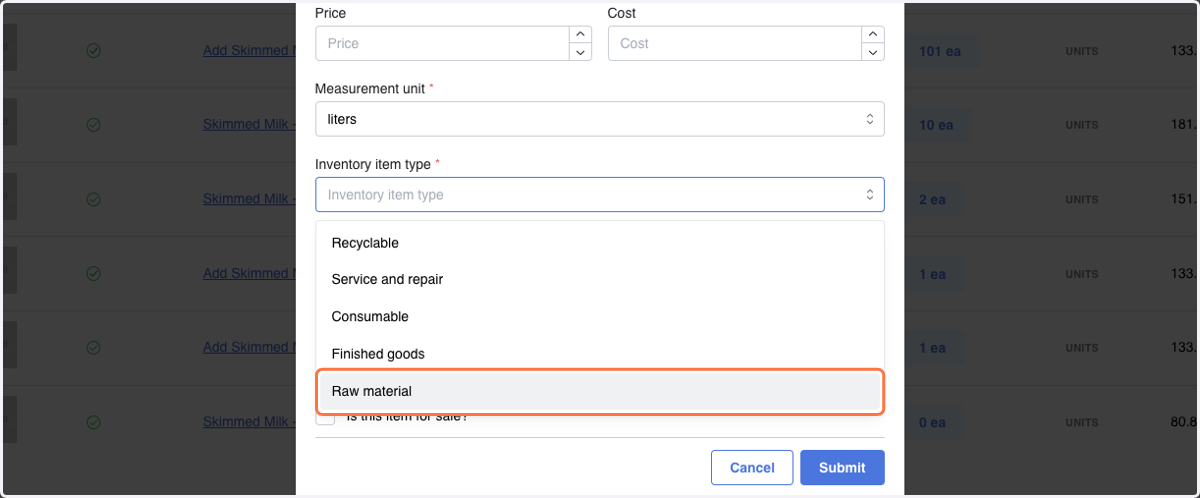Click the 0 ea quantity badge
Viewport: 1200px width, 498px height.
tap(932, 422)
